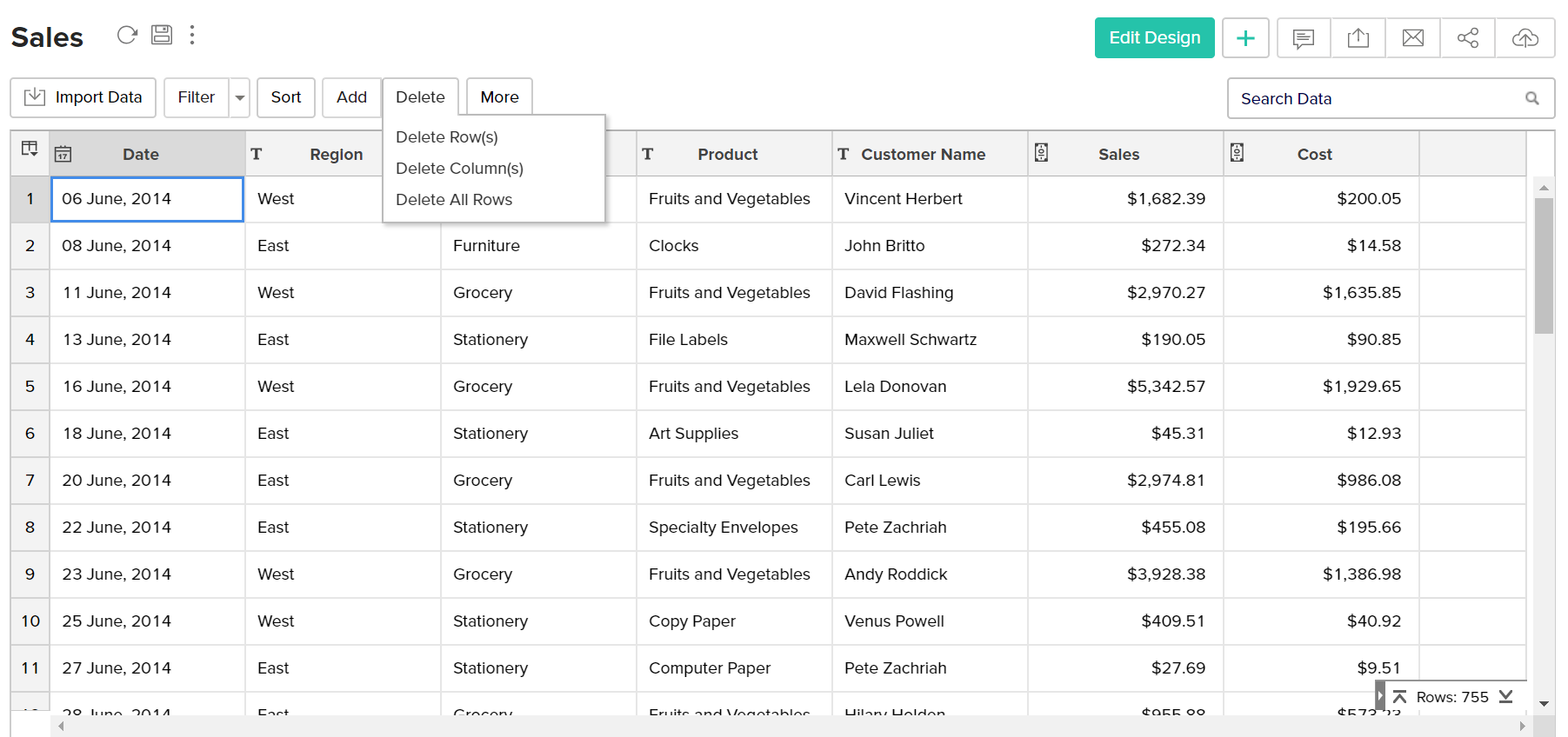Select Delete Row(s) from menu

pos(447,137)
